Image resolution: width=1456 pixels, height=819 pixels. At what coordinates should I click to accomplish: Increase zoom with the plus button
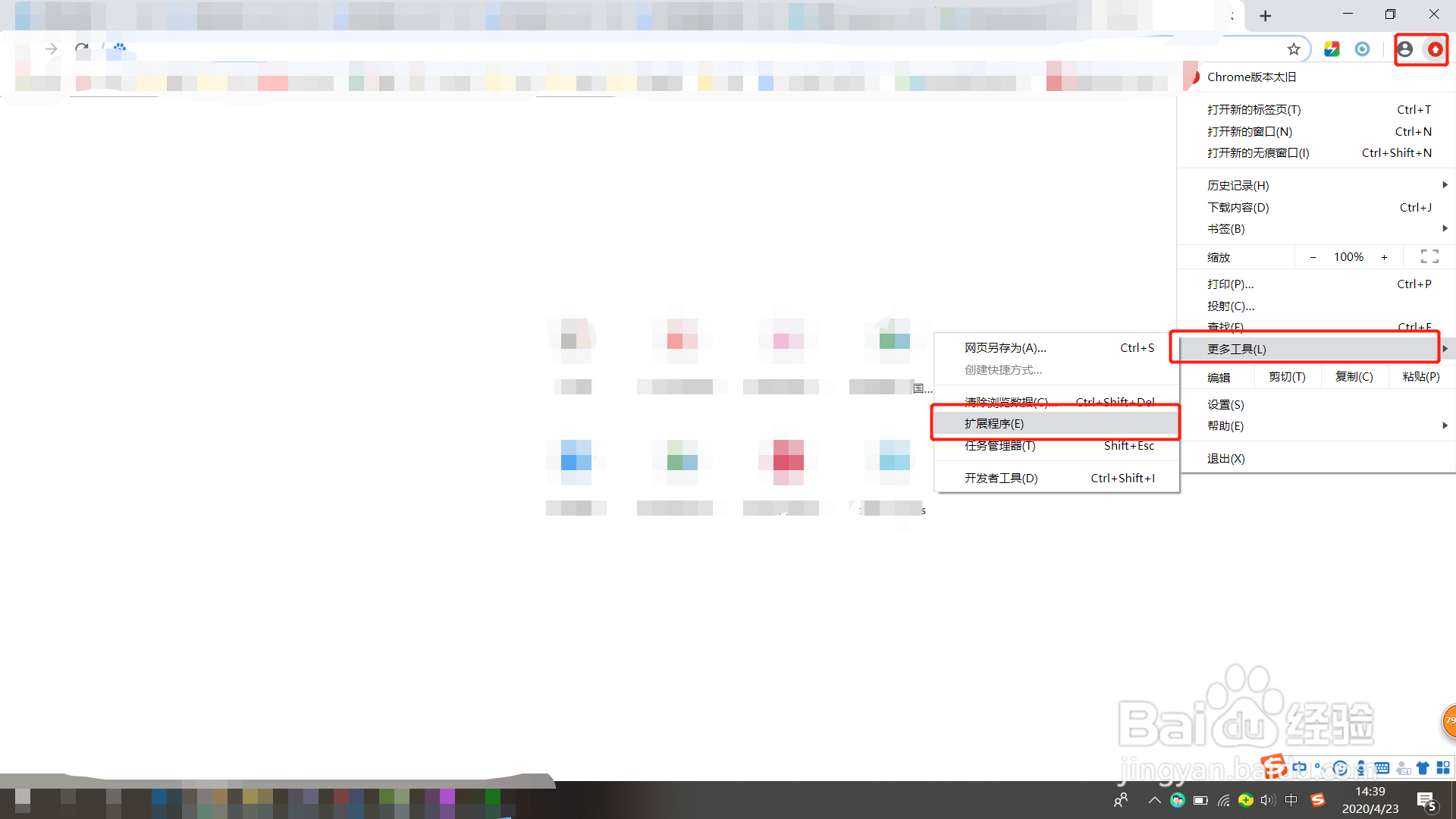pos(1384,257)
